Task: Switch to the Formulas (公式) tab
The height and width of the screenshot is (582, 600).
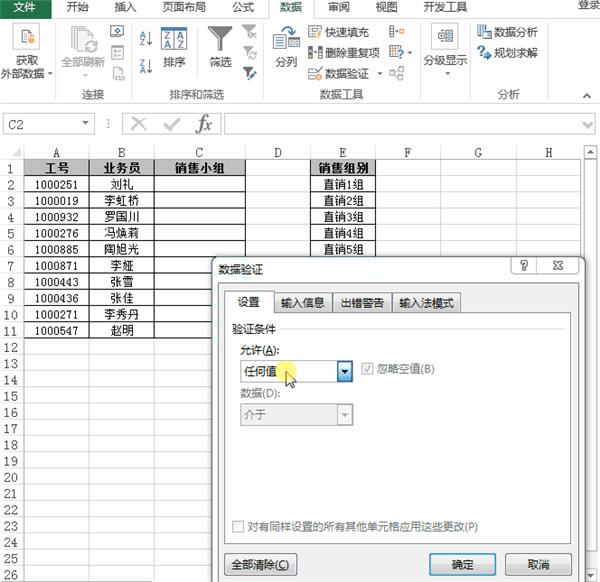Action: (243, 7)
